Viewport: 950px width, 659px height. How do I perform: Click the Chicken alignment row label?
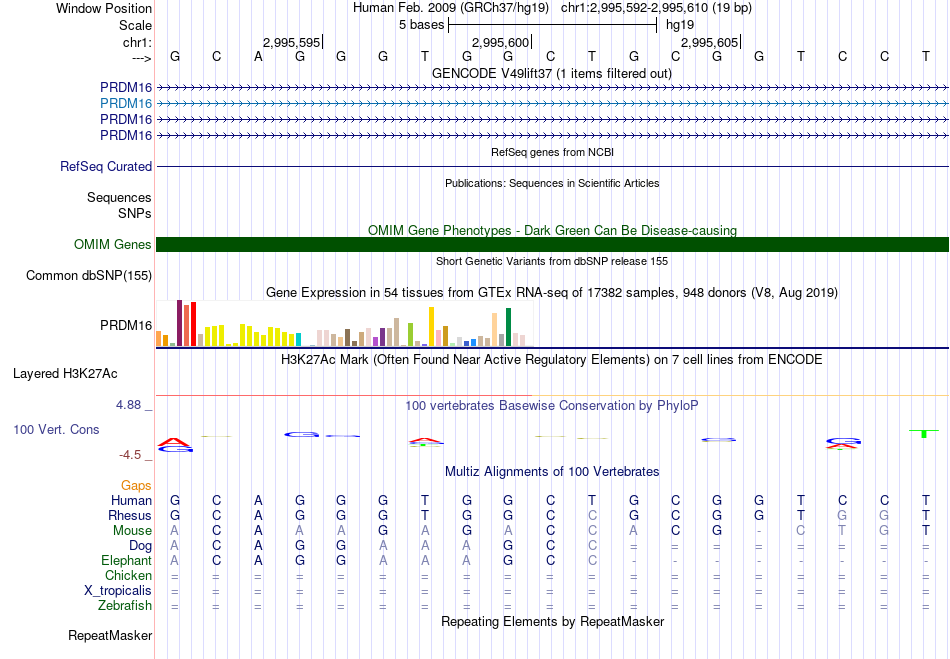[x=128, y=575]
